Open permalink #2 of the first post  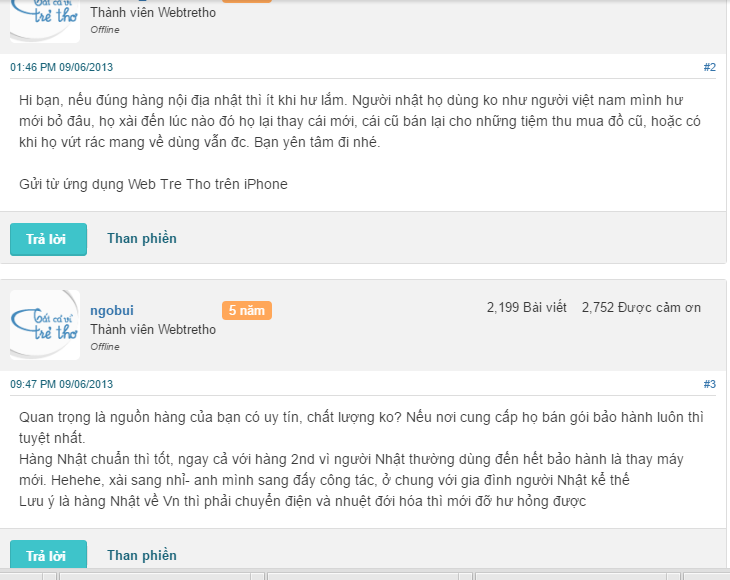(709, 67)
